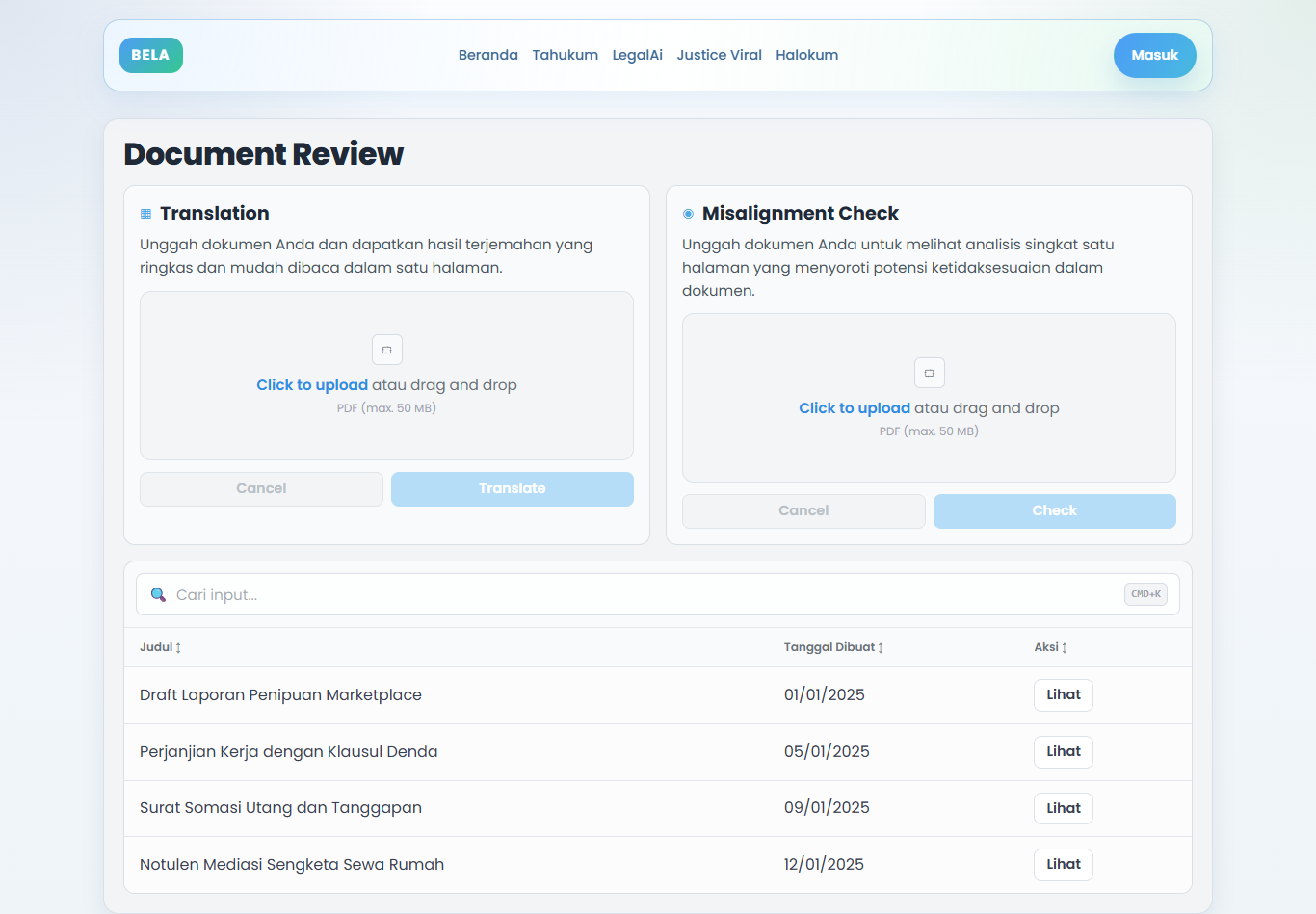Click the magnifier search icon
Viewport: 1316px width, 914px height.
(158, 595)
